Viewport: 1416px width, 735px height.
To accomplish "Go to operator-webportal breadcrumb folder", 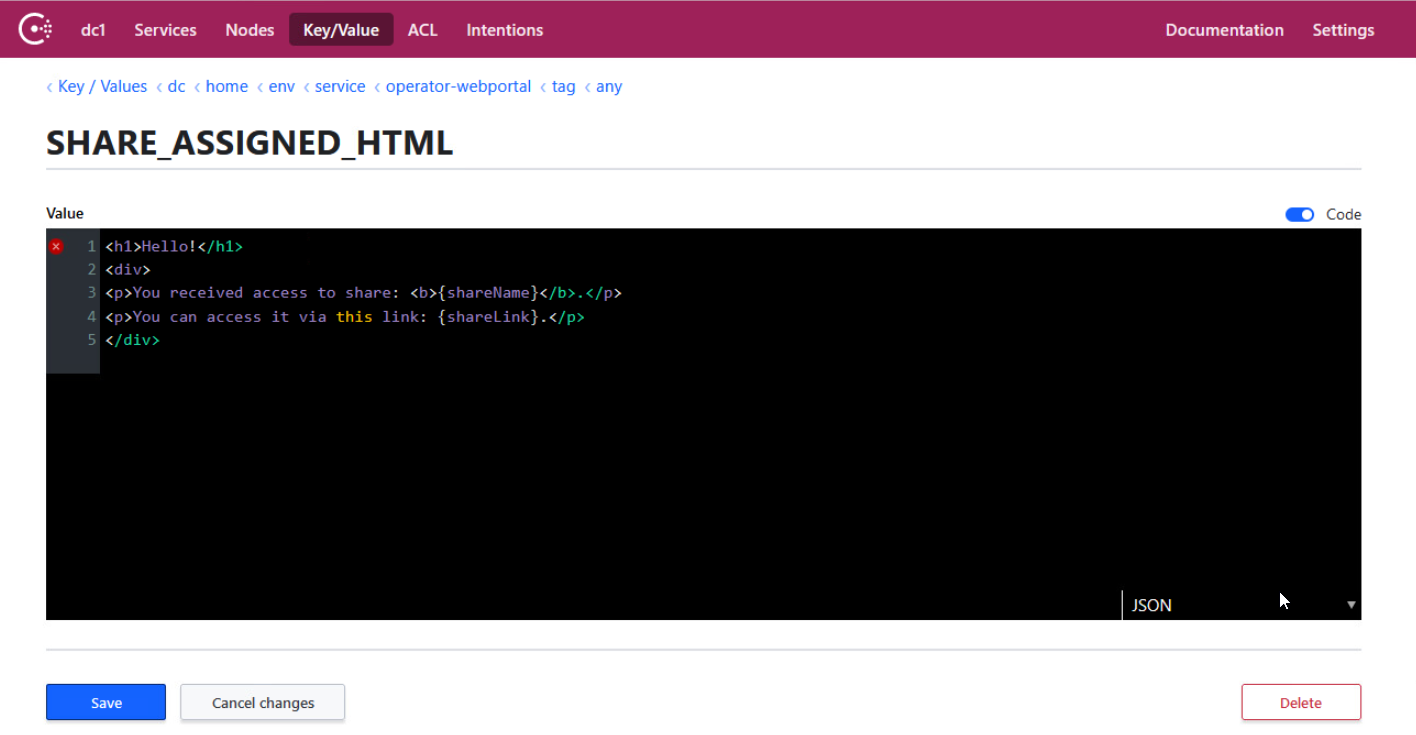I will point(458,87).
